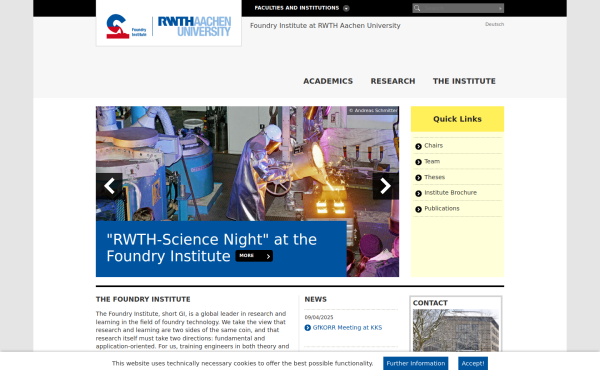Screen dimensions: 600x375
Task: Click the arrow icon beside Theses
Action: click(418, 178)
